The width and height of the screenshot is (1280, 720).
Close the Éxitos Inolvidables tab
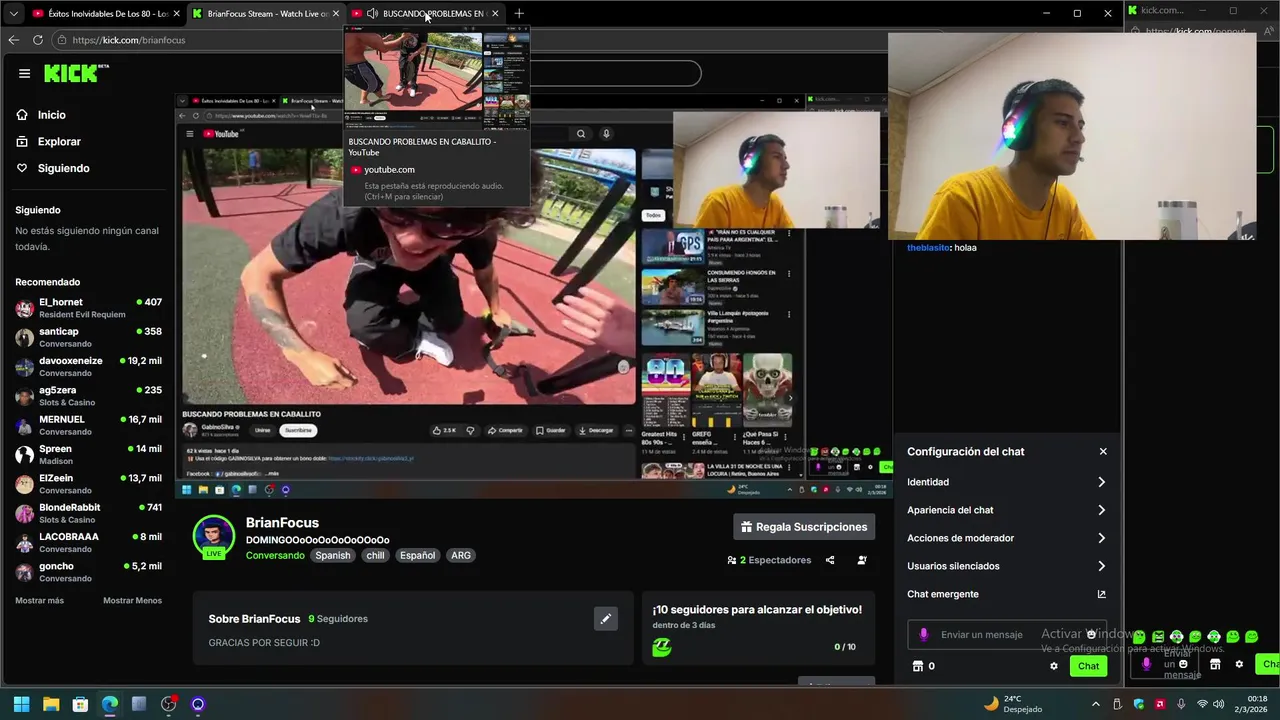176,14
